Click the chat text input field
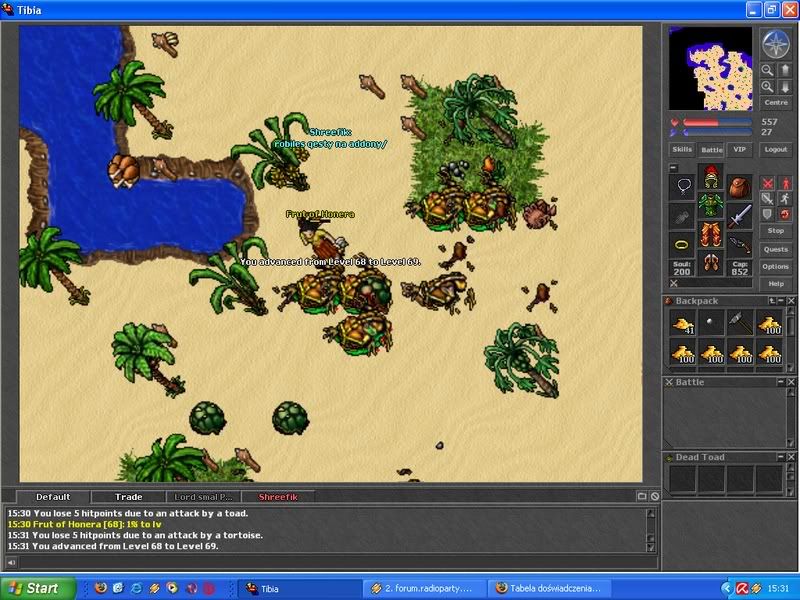800x600 pixels. pyautogui.click(x=338, y=562)
